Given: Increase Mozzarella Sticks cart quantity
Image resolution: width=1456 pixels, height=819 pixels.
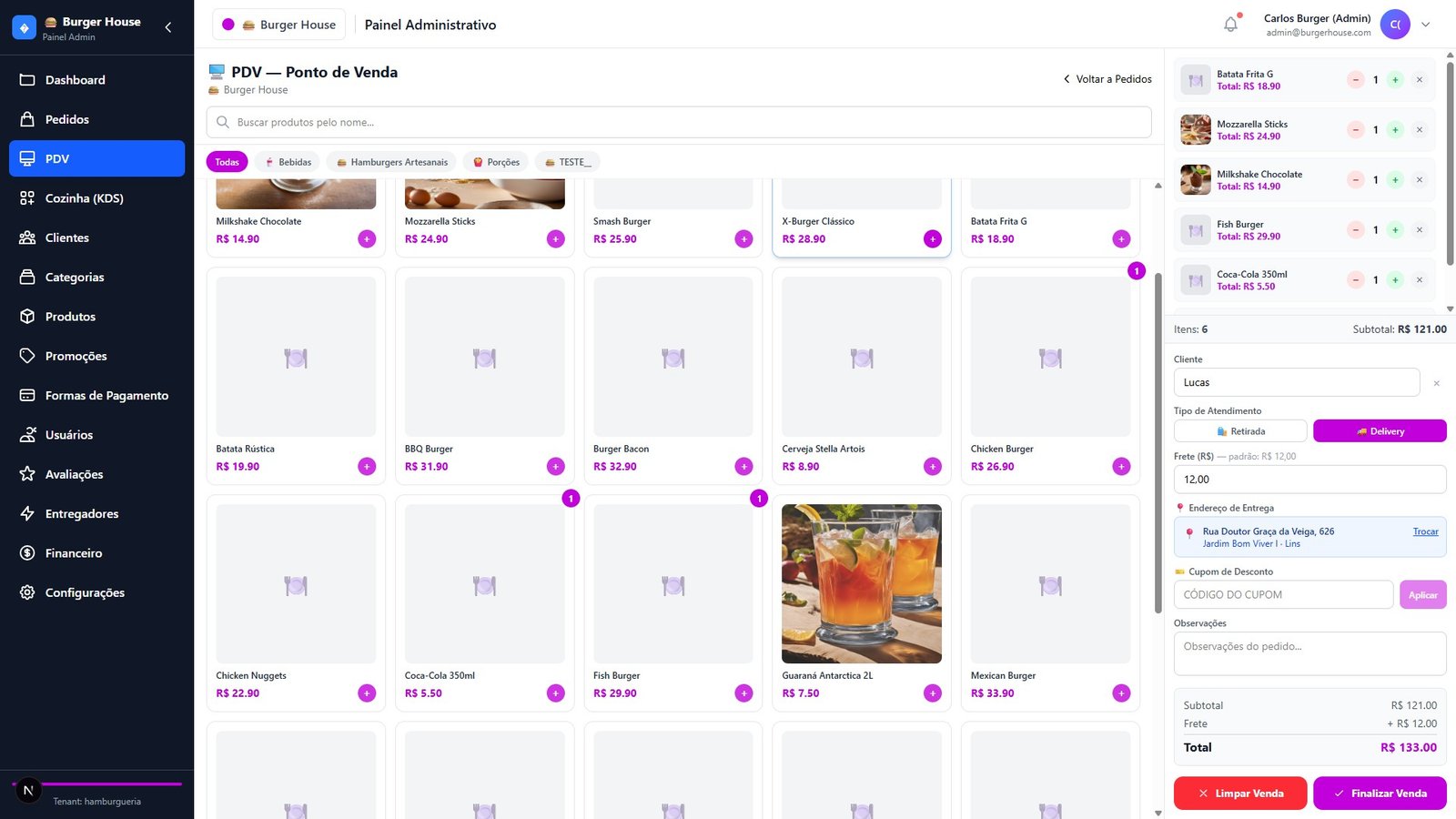Looking at the screenshot, I should click(x=1395, y=130).
